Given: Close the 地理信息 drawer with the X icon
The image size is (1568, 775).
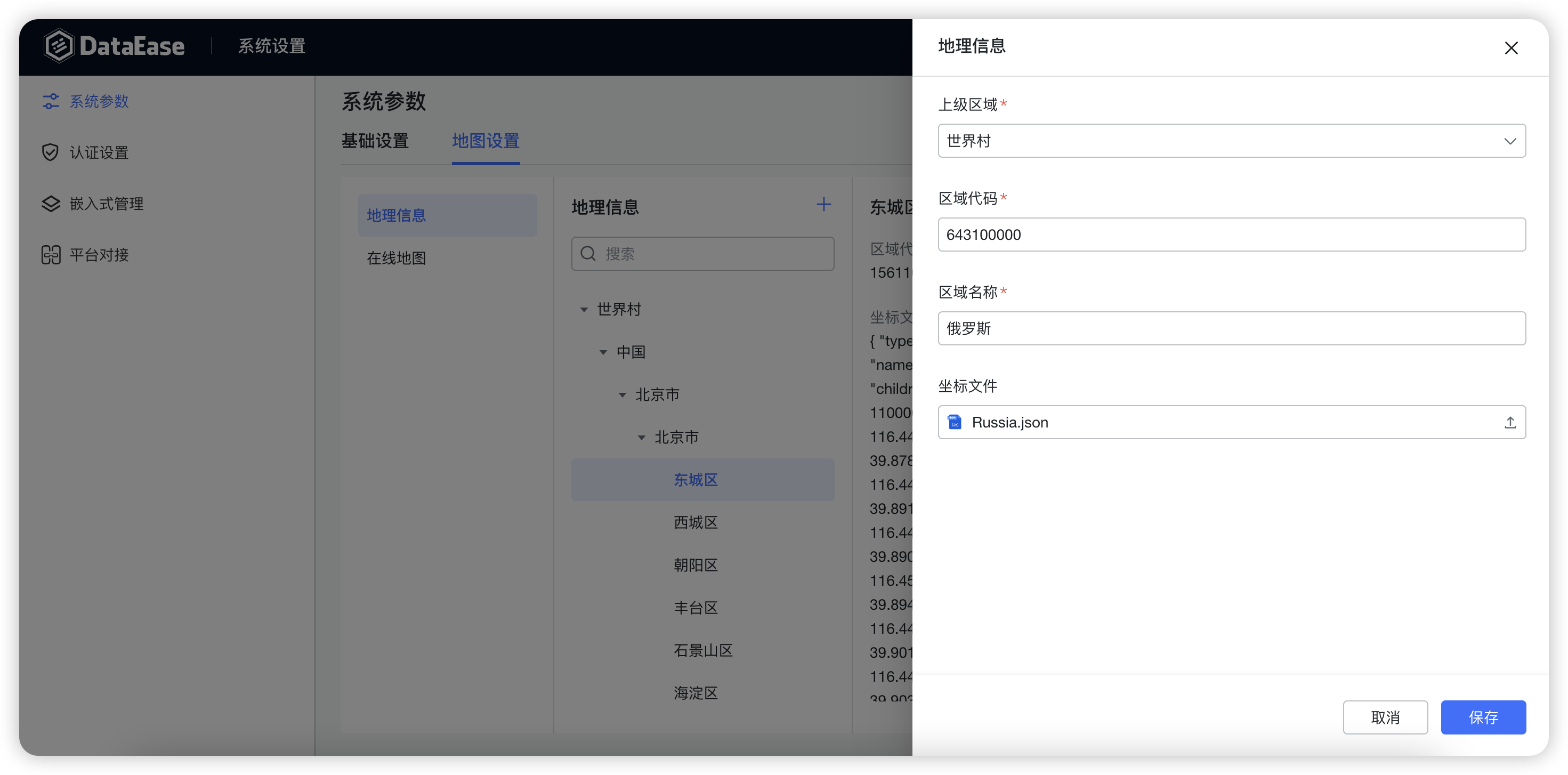Looking at the screenshot, I should point(1512,47).
